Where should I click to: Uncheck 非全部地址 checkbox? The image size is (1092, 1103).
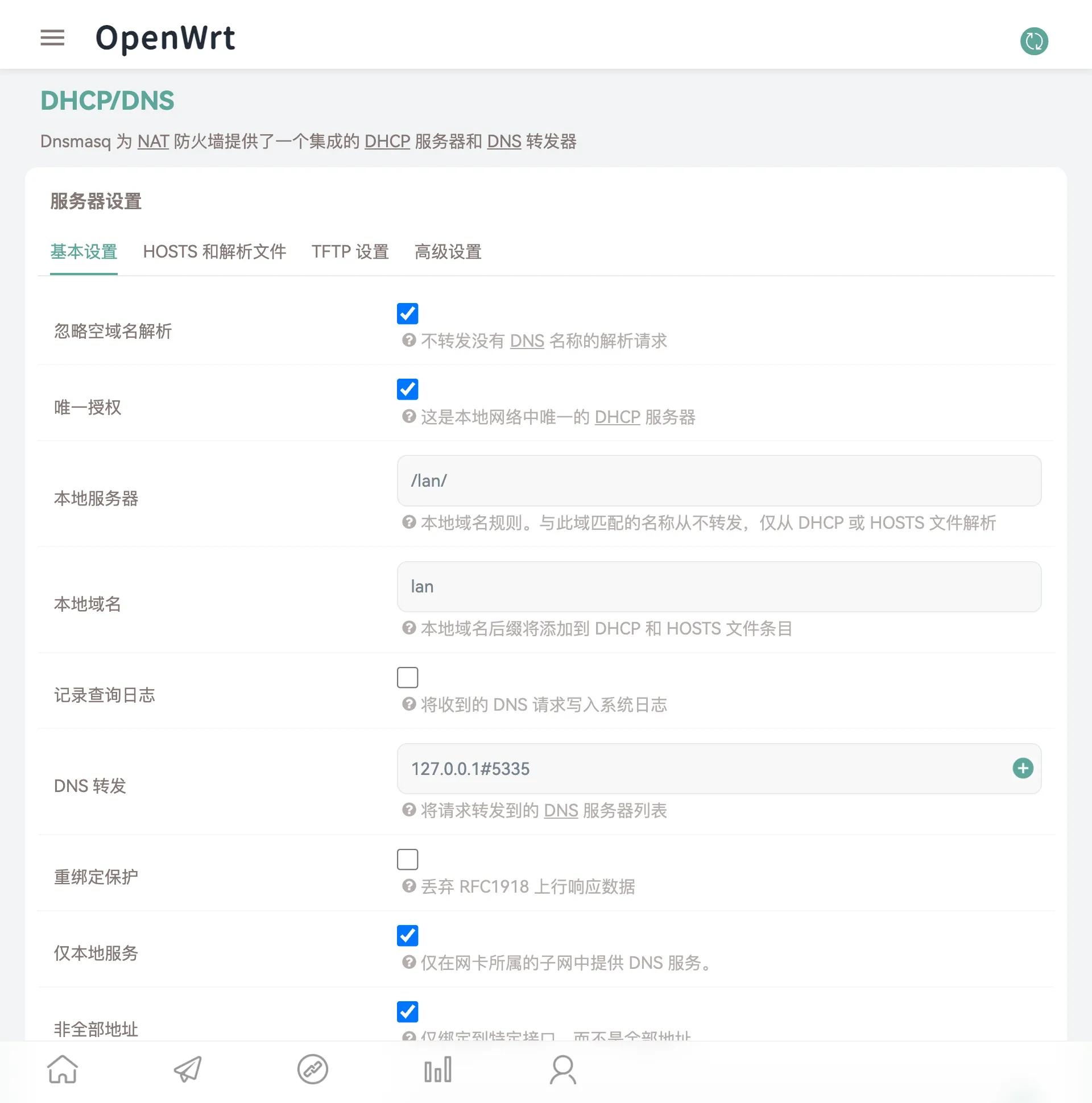pos(407,1011)
